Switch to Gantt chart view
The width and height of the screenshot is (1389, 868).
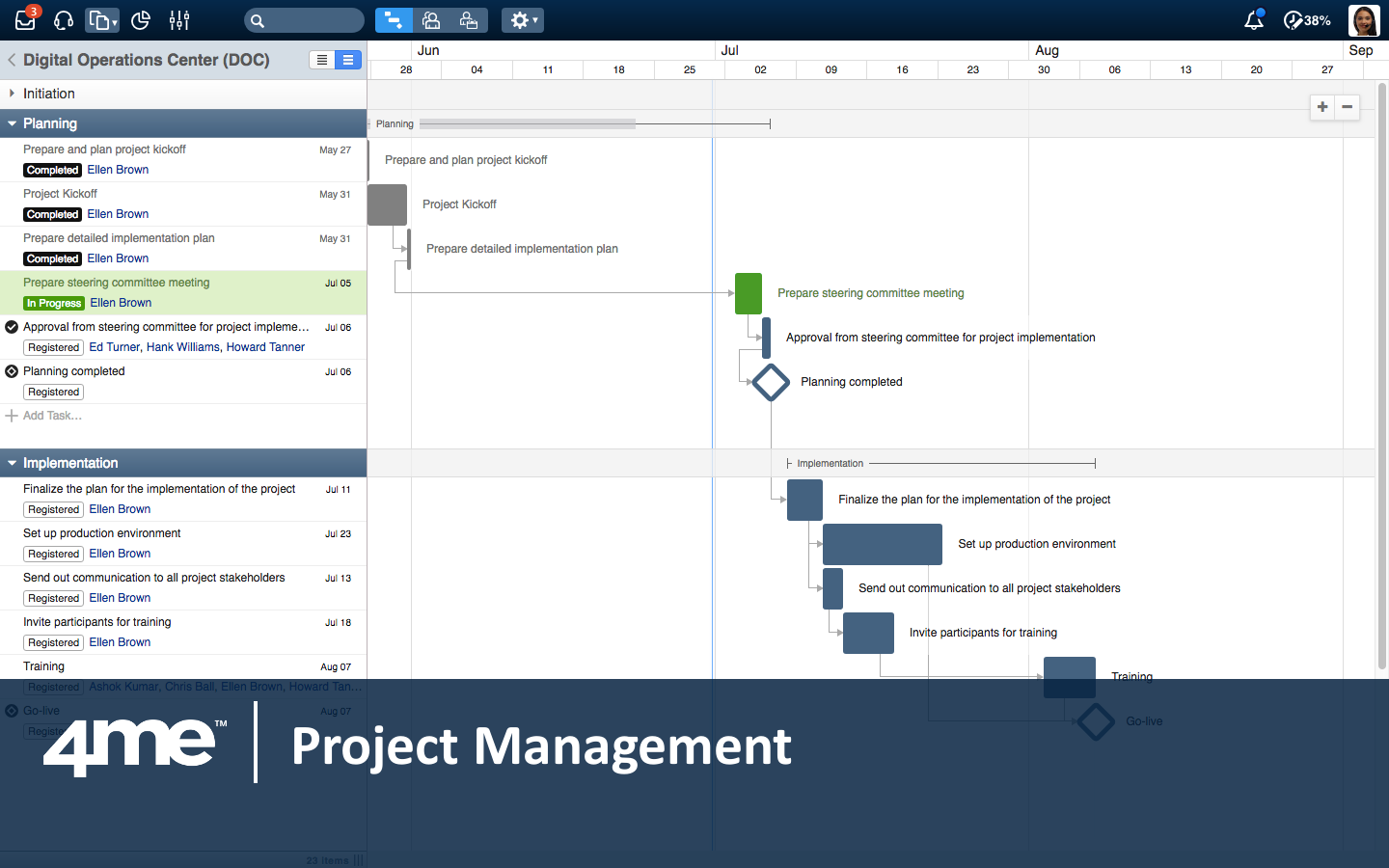point(394,20)
